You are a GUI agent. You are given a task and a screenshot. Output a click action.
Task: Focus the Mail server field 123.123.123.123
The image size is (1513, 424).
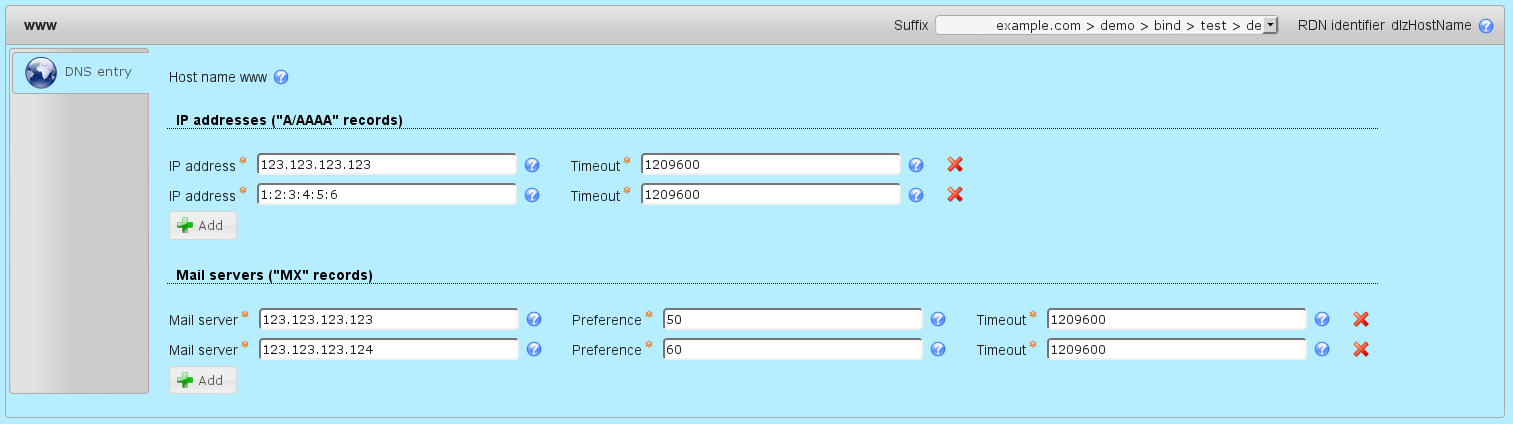click(389, 319)
